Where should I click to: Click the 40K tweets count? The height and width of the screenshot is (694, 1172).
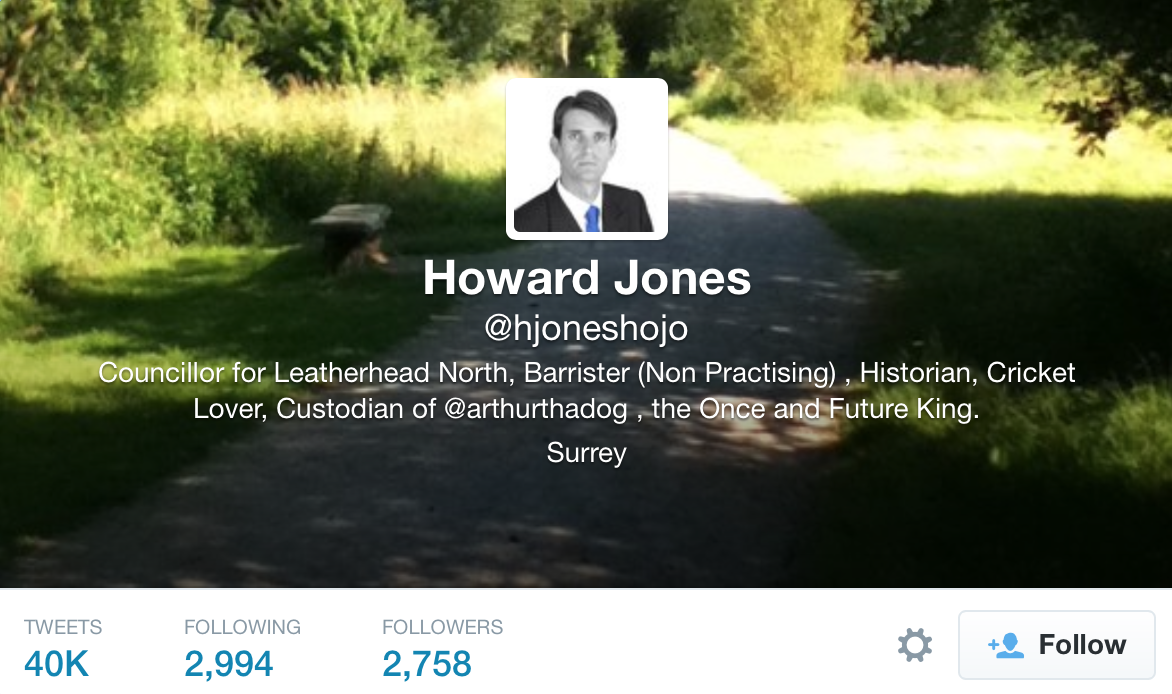point(56,664)
